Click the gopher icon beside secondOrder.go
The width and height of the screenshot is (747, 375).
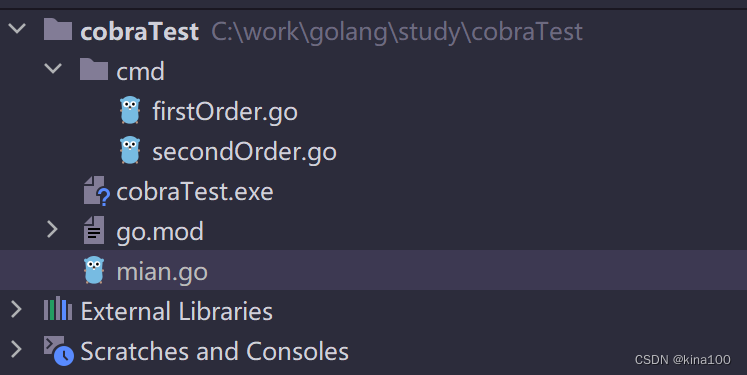click(130, 151)
